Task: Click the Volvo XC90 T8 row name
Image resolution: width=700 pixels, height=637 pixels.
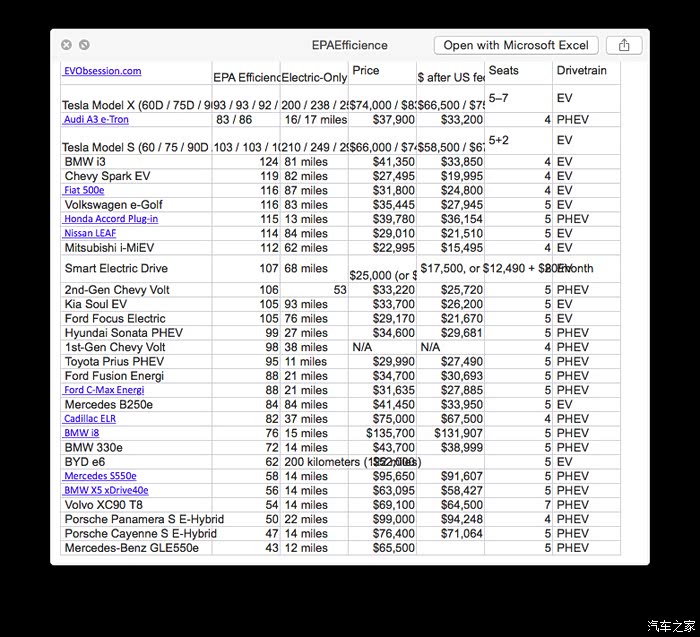Action: pyautogui.click(x=103, y=505)
